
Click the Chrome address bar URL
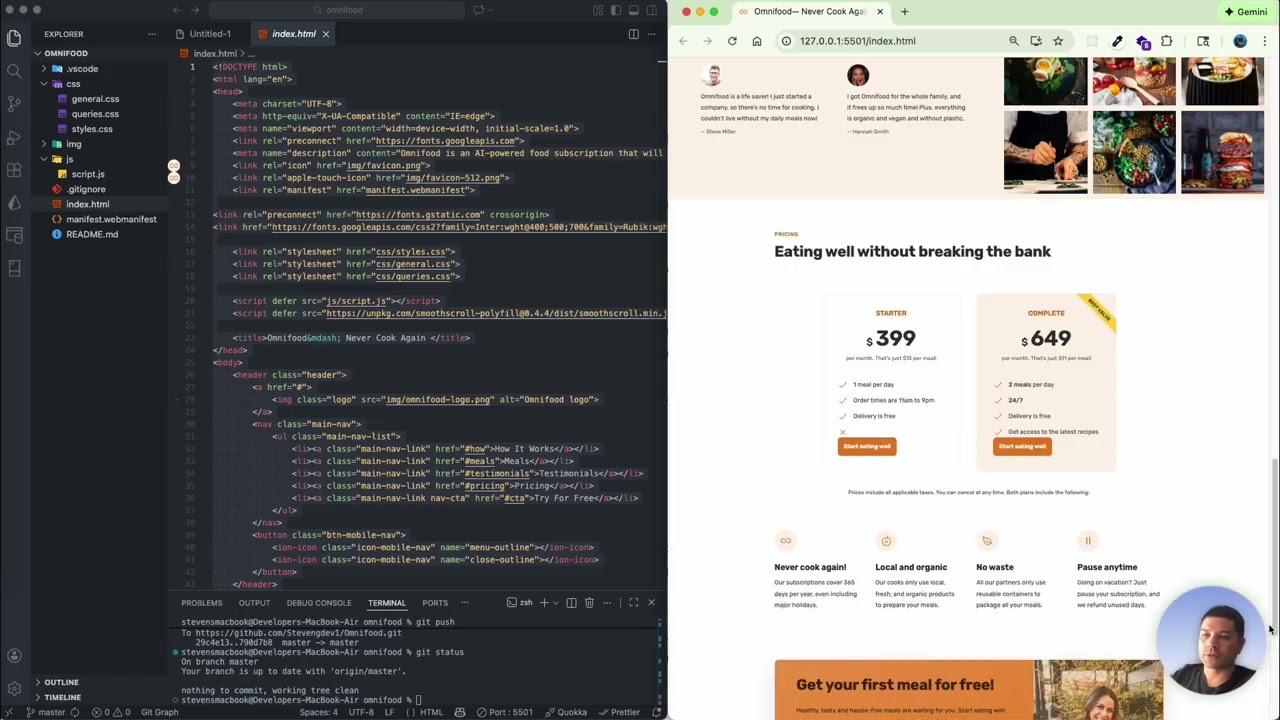pyautogui.click(x=858, y=41)
